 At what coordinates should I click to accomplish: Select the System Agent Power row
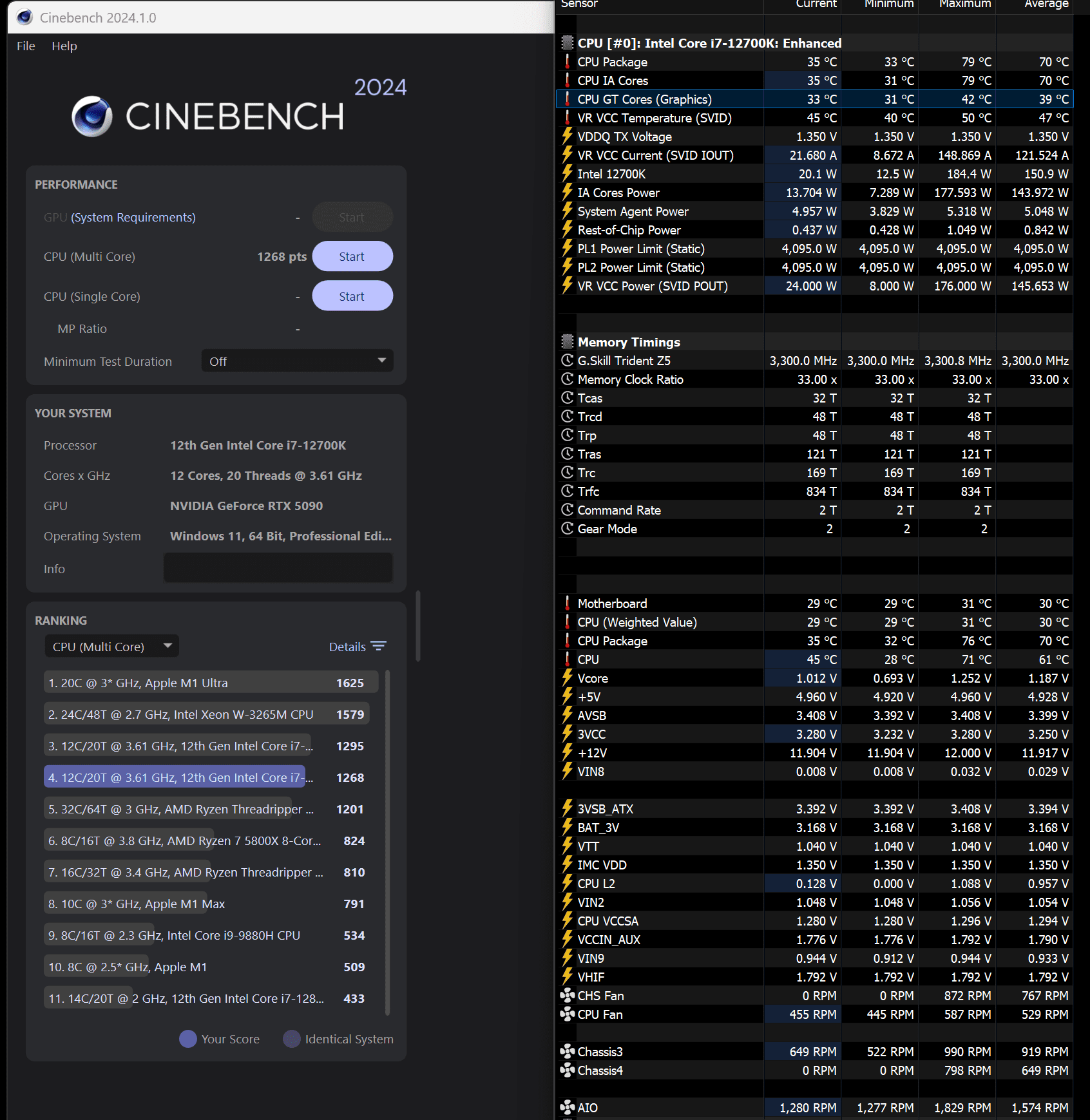tap(815, 211)
